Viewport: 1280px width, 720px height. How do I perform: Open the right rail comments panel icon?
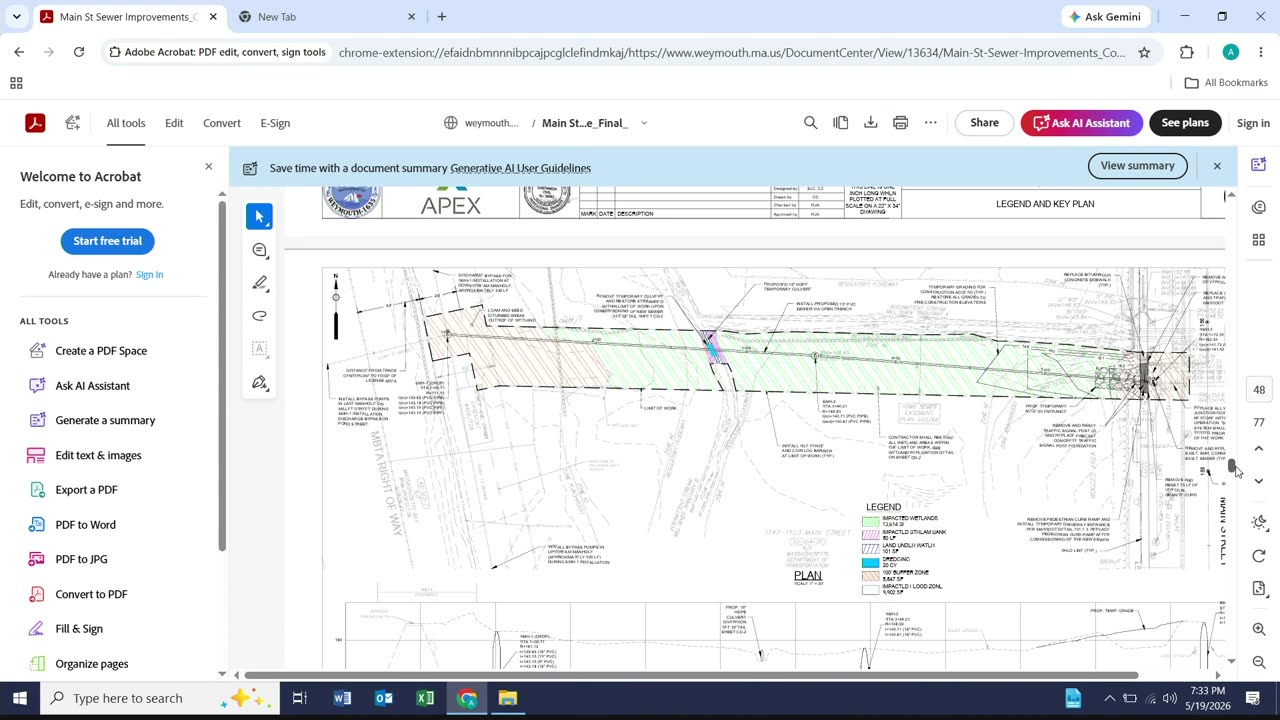pyautogui.click(x=1258, y=207)
